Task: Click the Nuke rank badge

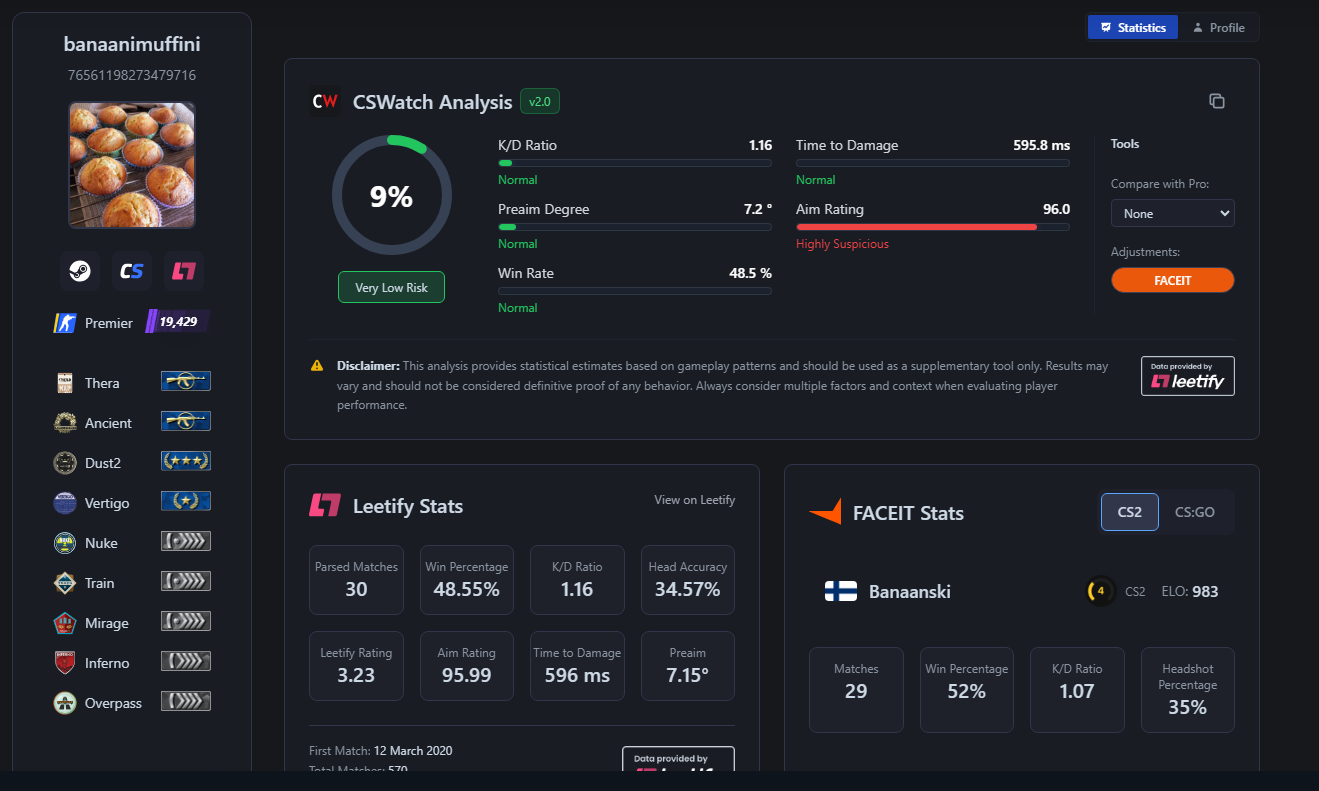Action: (x=186, y=541)
